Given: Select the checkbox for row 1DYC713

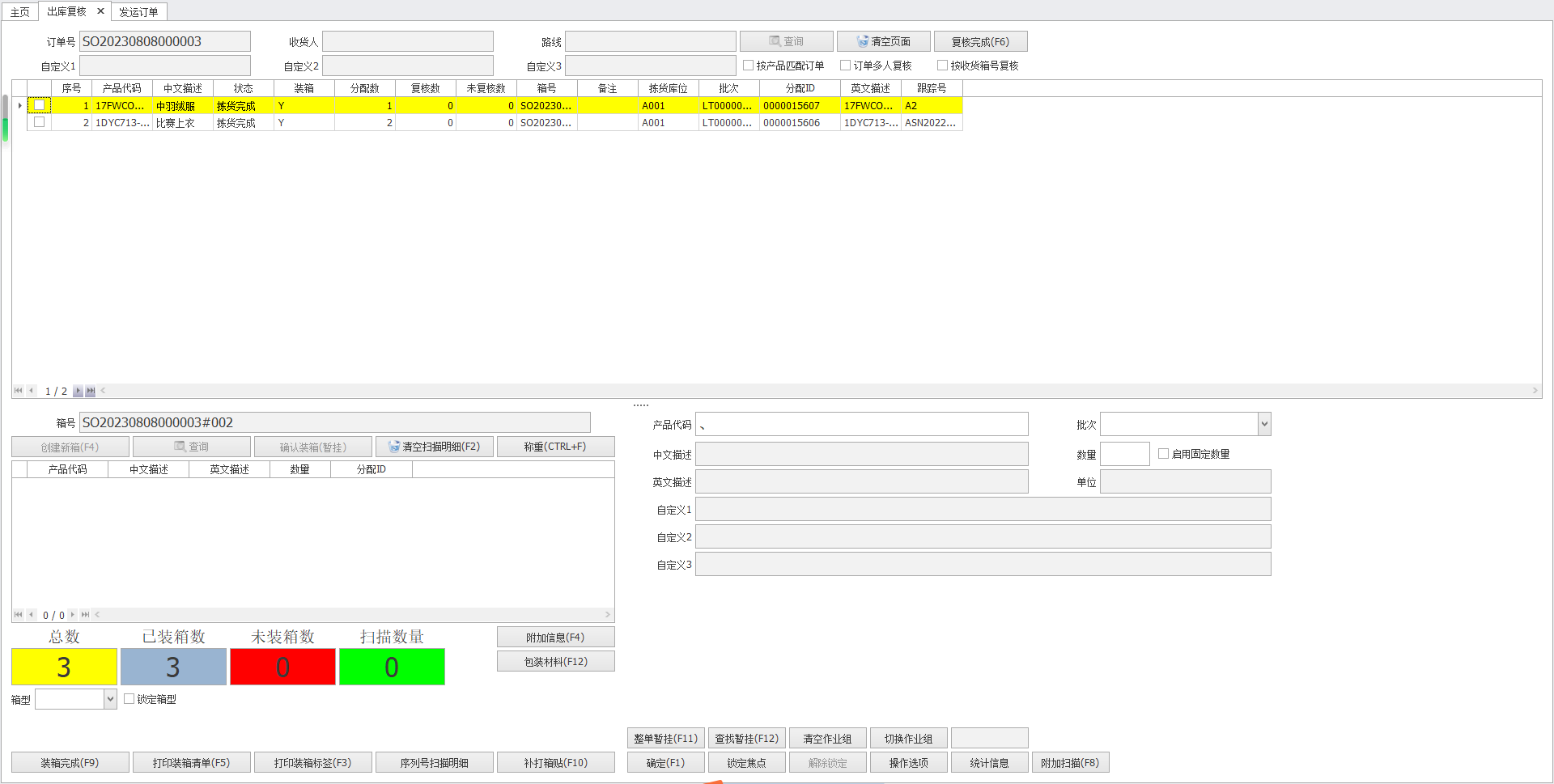Looking at the screenshot, I should coord(39,122).
